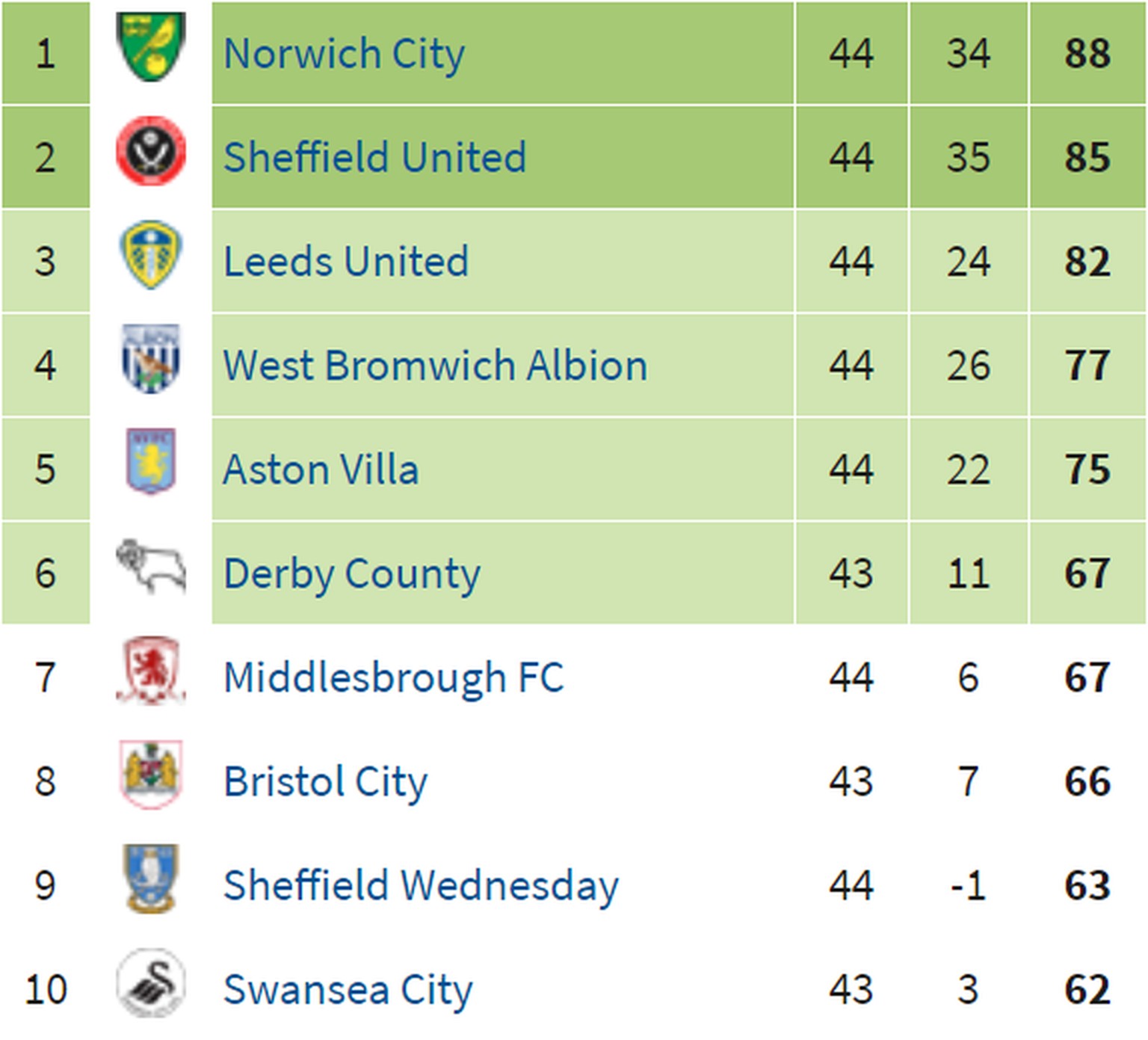Viewport: 1148px width, 1040px height.
Task: Visit the Middlesbrough FC link
Action: point(393,677)
